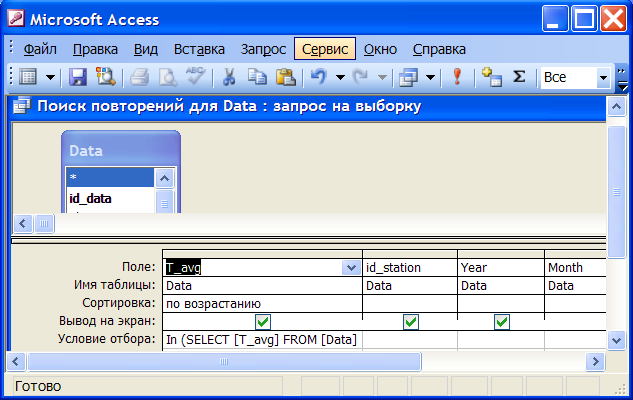Select id_data field in Data table
The image size is (633, 400).
(x=110, y=199)
